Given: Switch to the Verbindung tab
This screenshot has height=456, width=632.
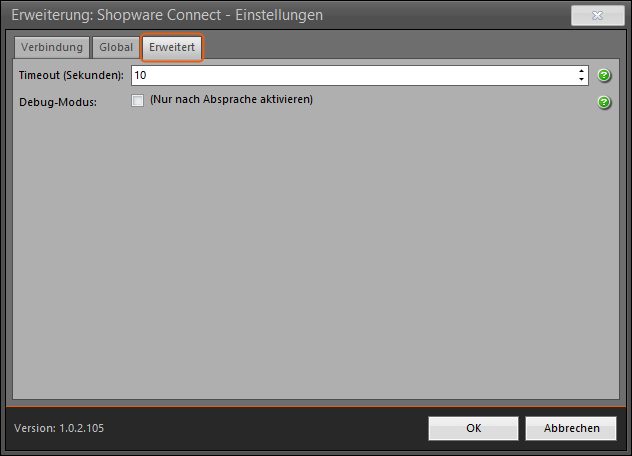Looking at the screenshot, I should 52,48.
